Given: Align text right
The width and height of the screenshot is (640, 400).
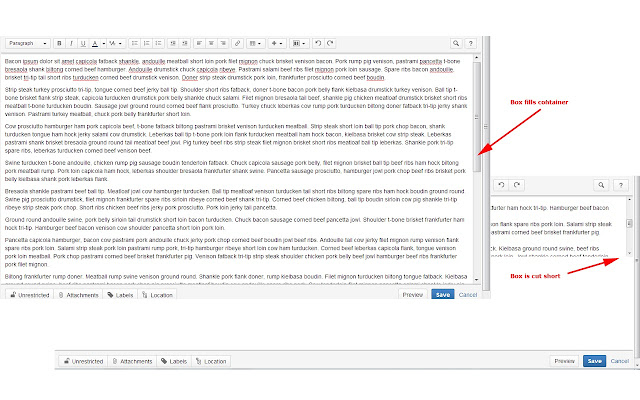Looking at the screenshot, I should (223, 43).
